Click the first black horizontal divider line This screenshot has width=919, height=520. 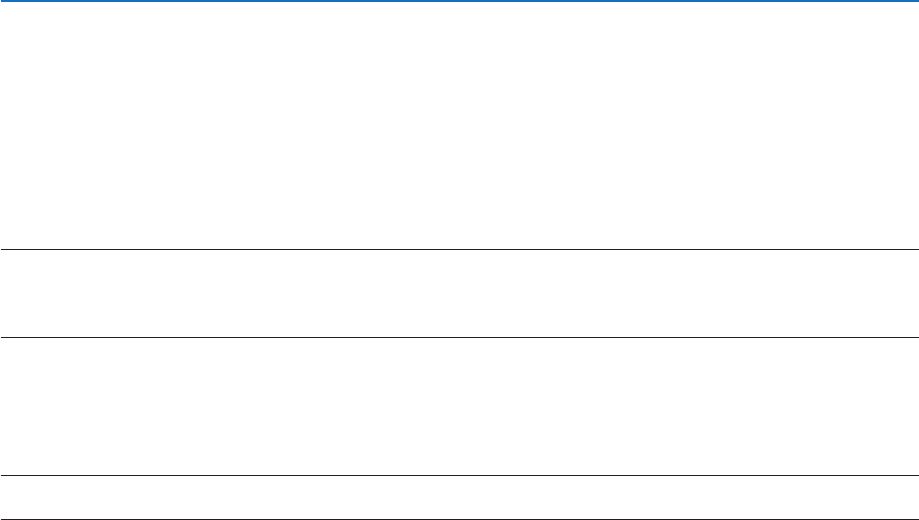point(459,250)
